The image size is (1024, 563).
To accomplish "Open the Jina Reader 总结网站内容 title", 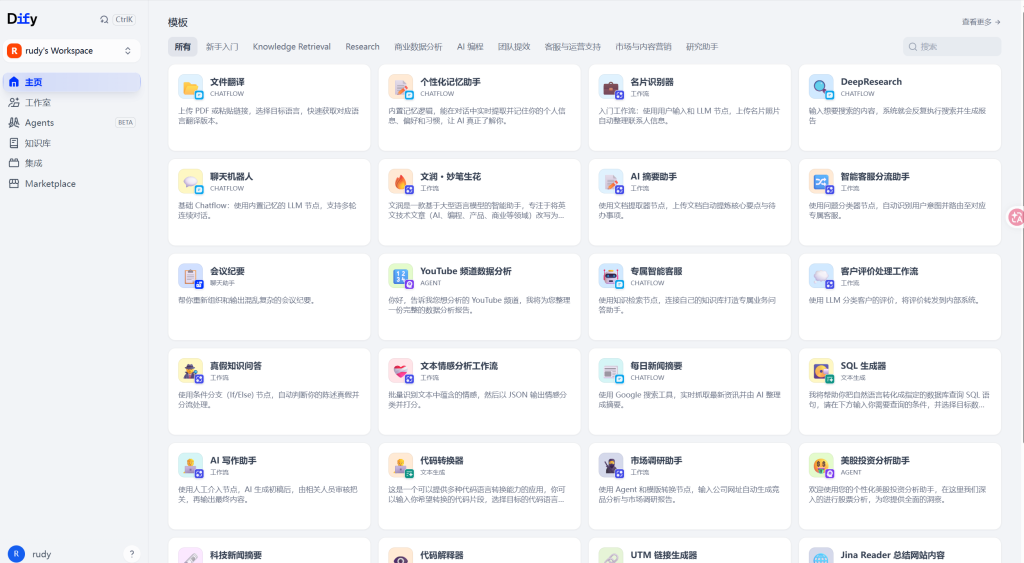I will tap(892, 555).
